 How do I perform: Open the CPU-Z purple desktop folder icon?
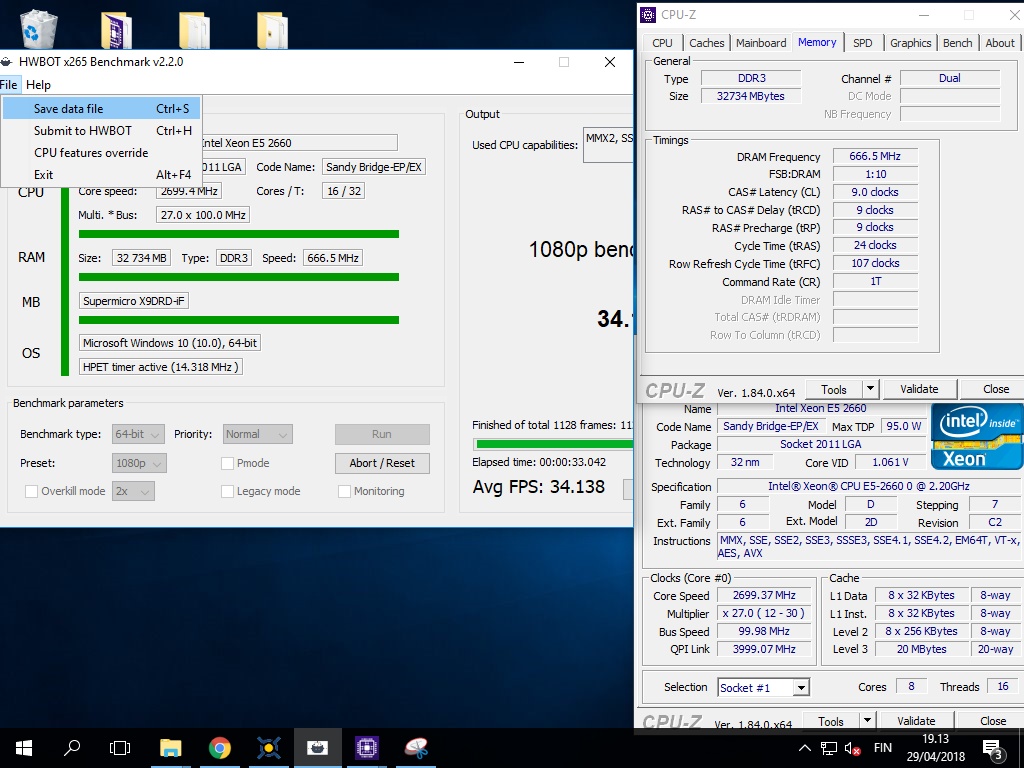[117, 30]
